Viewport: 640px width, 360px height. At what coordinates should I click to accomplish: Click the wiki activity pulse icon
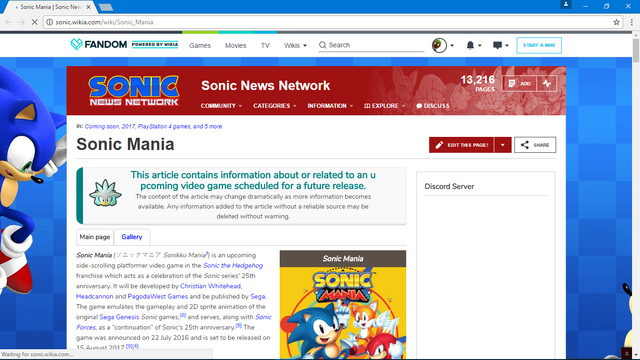pos(547,84)
